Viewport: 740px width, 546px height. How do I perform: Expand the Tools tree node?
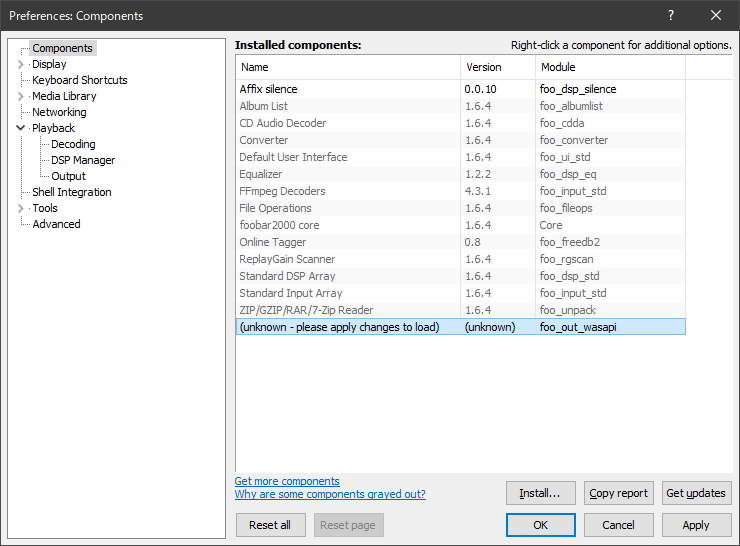21,208
